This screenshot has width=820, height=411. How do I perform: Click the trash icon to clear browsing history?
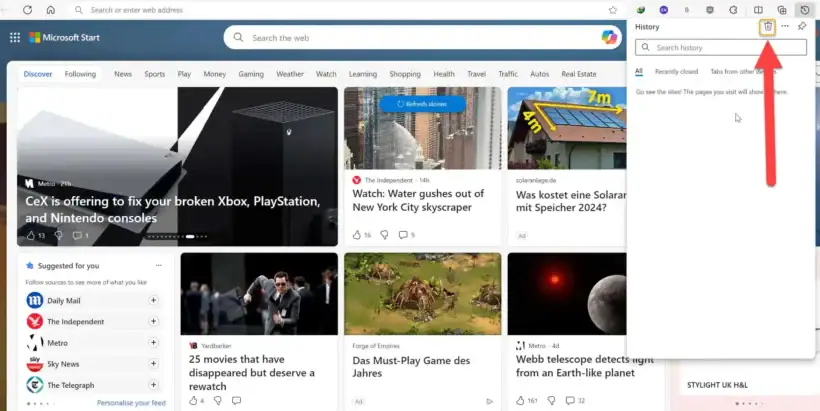click(767, 27)
